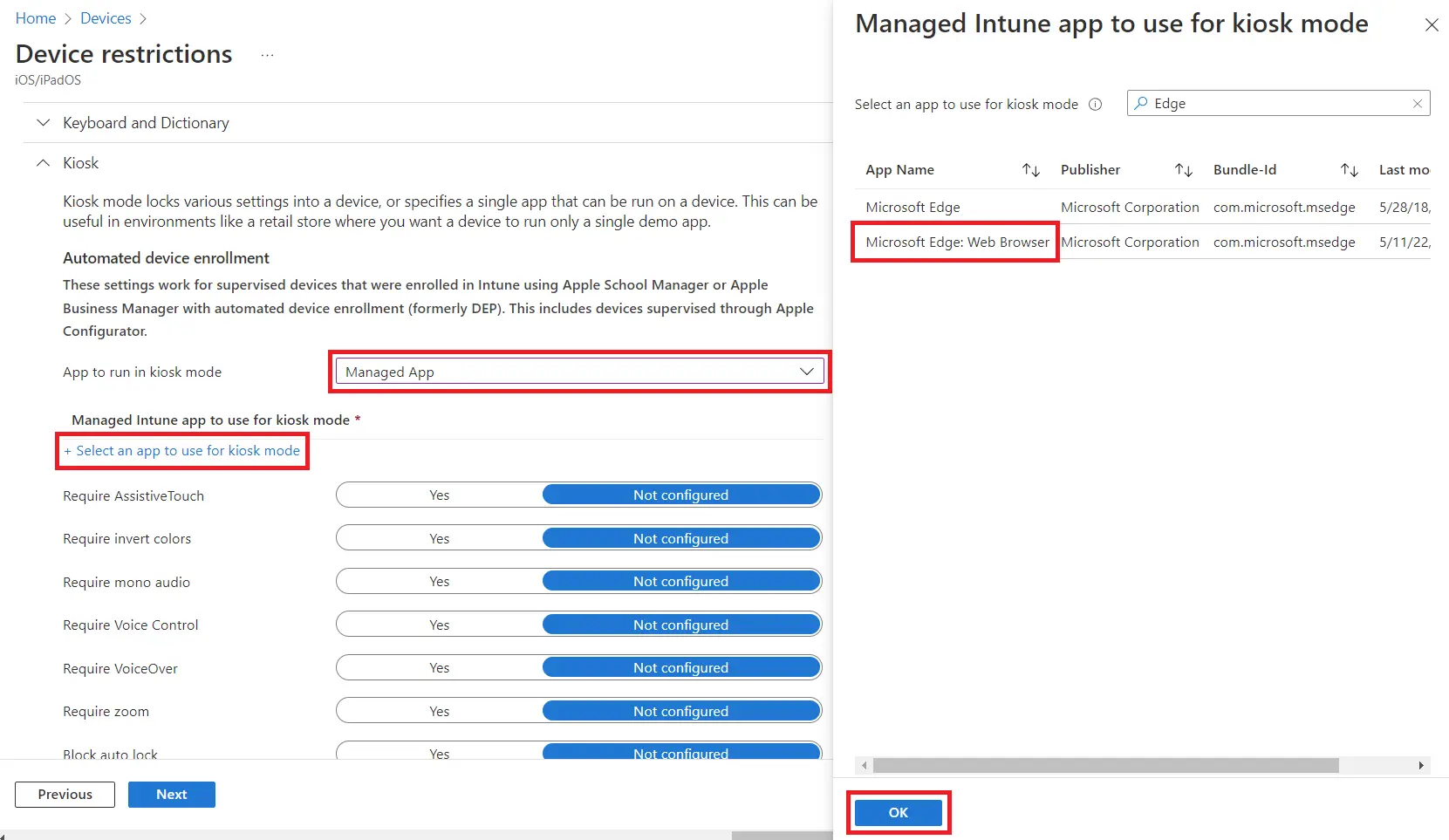Clear the Edge search text with X icon
Image resolution: width=1449 pixels, height=840 pixels.
pyautogui.click(x=1417, y=104)
